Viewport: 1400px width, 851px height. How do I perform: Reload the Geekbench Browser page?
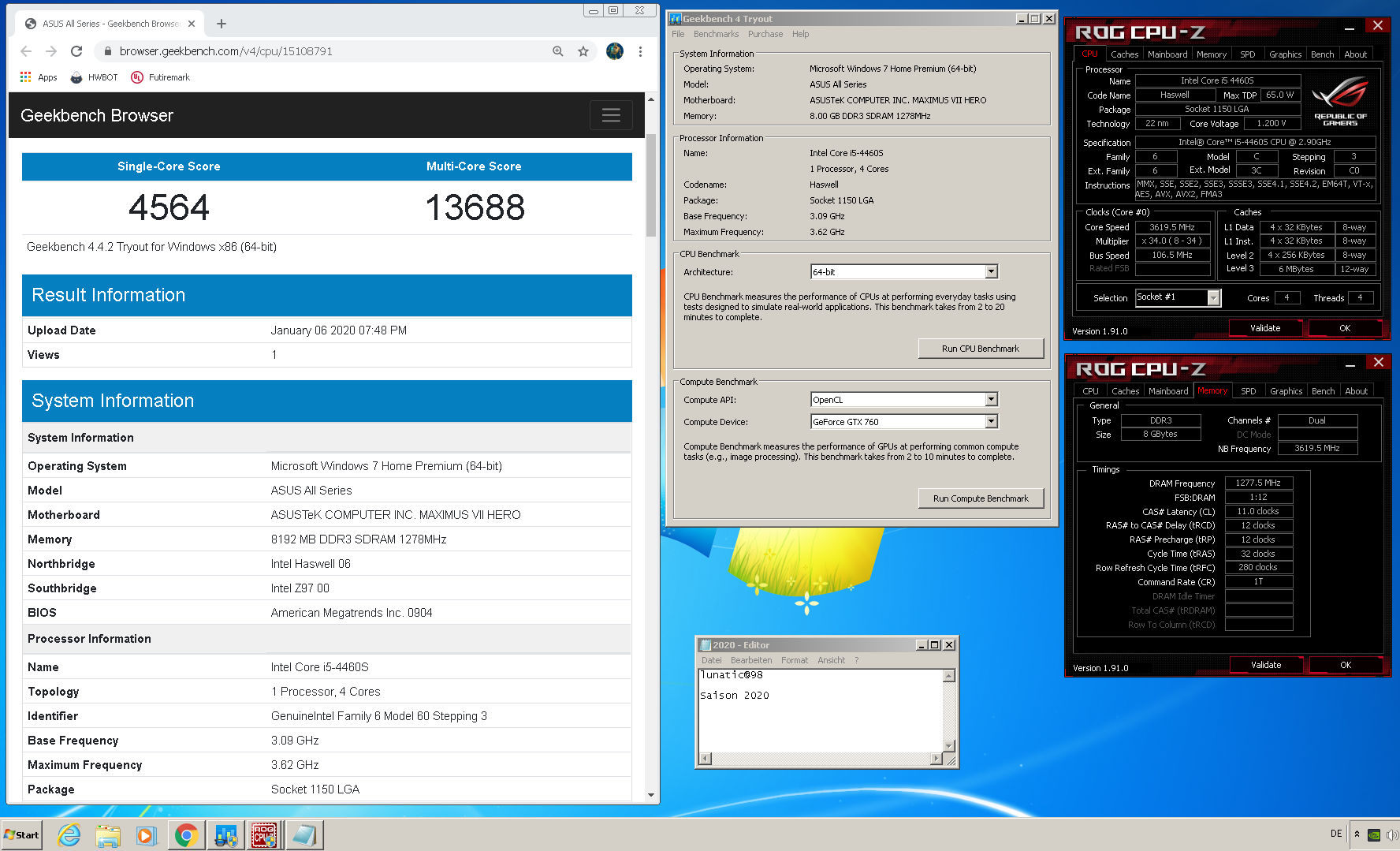(76, 51)
